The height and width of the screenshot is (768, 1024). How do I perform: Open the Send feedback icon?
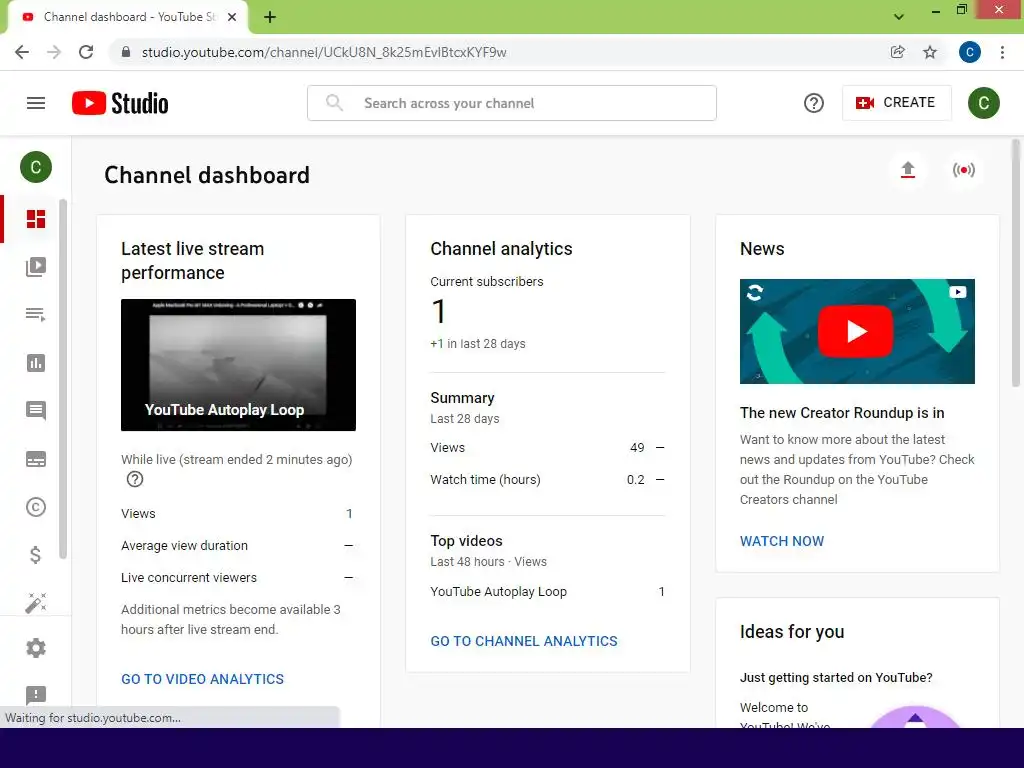coord(36,696)
